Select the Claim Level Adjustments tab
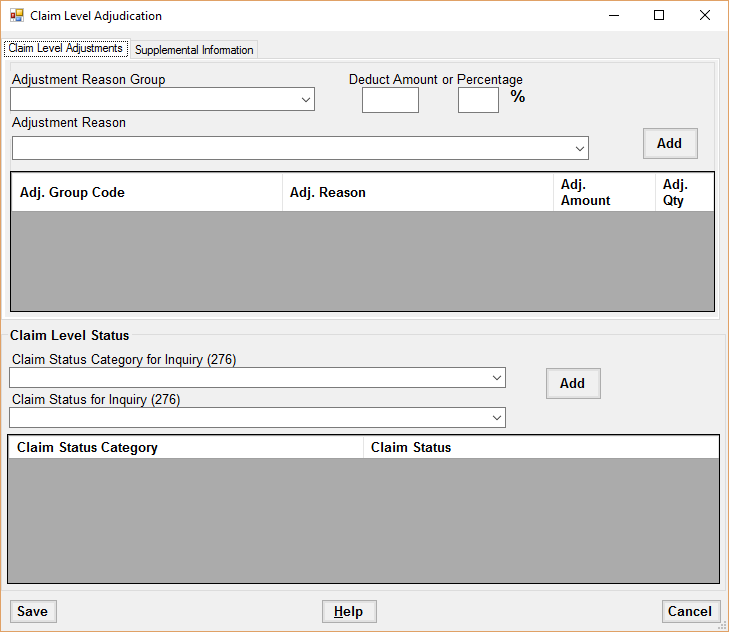Viewport: 729px width, 632px height. pyautogui.click(x=65, y=48)
